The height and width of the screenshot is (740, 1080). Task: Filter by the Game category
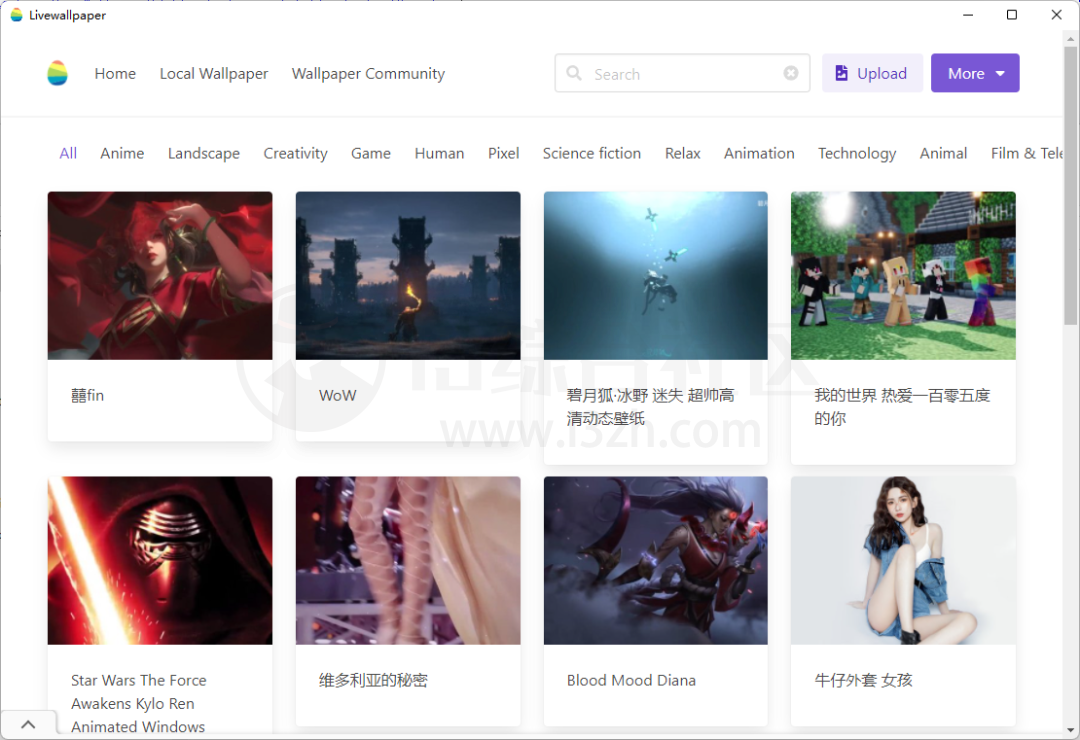[x=371, y=153]
